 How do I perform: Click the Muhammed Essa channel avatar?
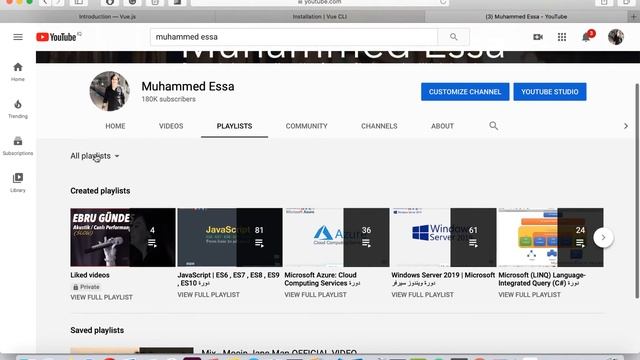click(x=109, y=91)
